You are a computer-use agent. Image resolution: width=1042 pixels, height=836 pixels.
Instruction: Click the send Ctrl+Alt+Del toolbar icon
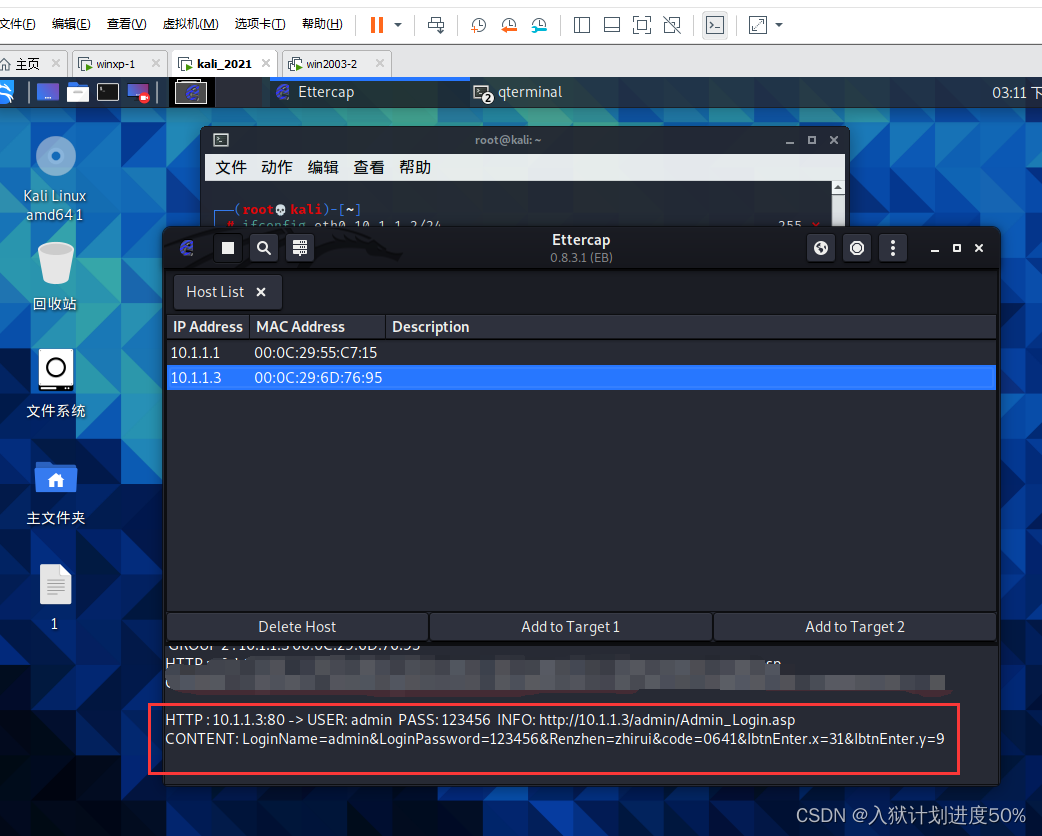coord(436,25)
